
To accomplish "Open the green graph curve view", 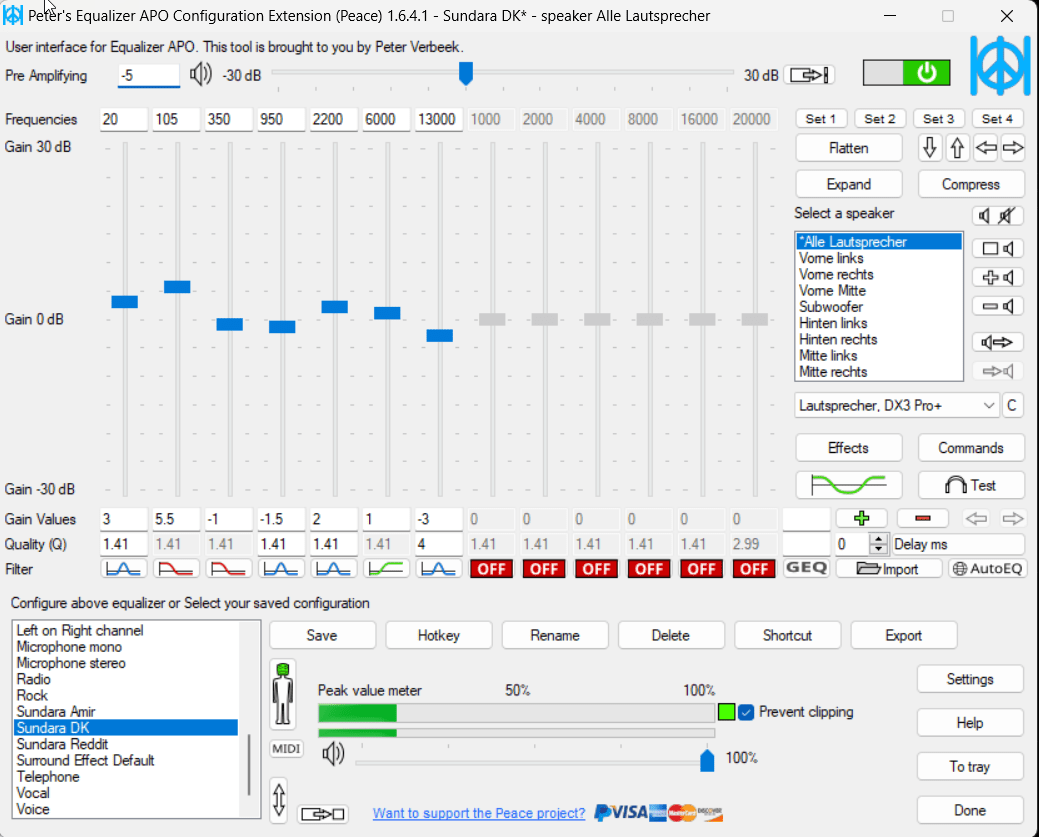I will pos(849,485).
